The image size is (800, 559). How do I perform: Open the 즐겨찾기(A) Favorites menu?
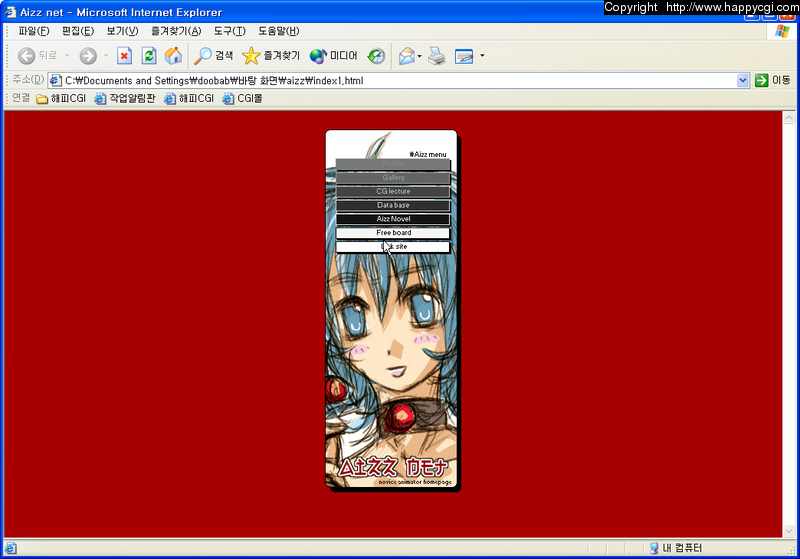coord(176,31)
